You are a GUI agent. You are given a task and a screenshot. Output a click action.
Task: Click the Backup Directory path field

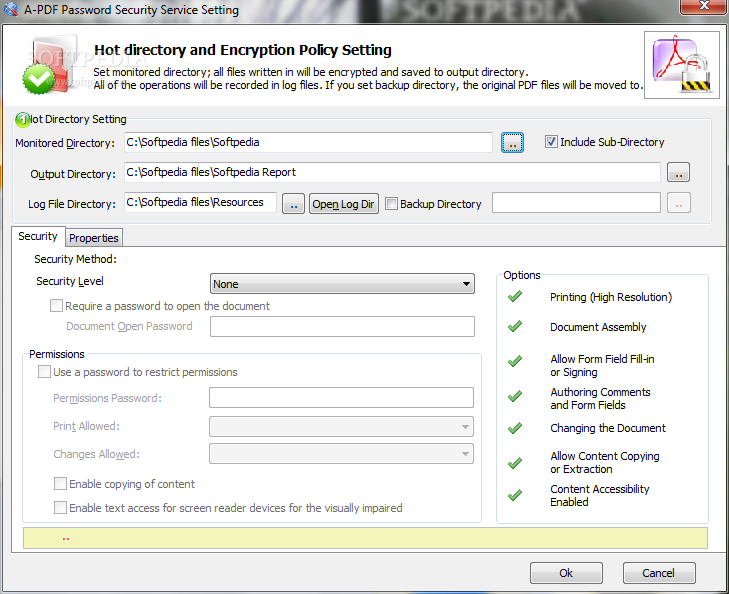[577, 203]
